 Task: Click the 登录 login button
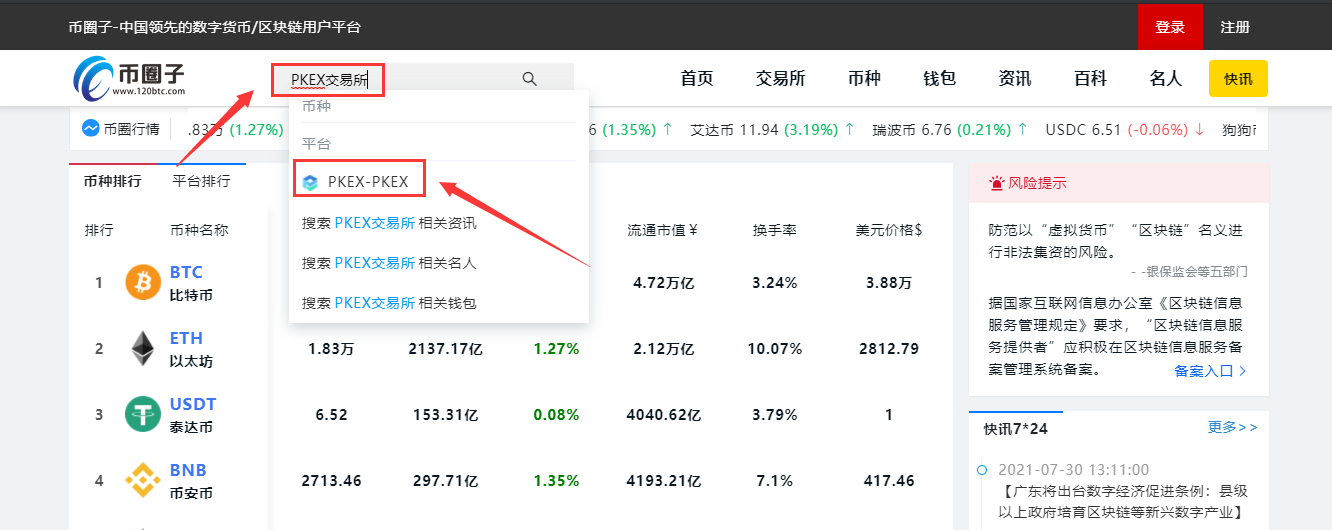click(x=1170, y=27)
